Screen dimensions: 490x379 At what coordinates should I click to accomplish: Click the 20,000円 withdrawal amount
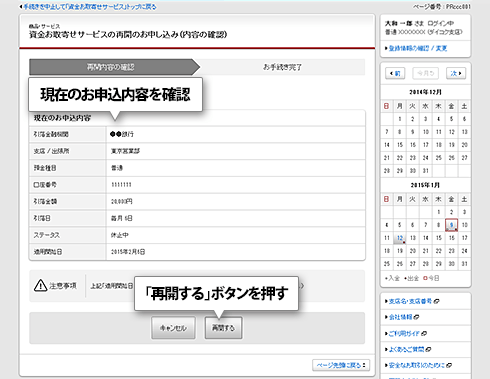click(122, 201)
